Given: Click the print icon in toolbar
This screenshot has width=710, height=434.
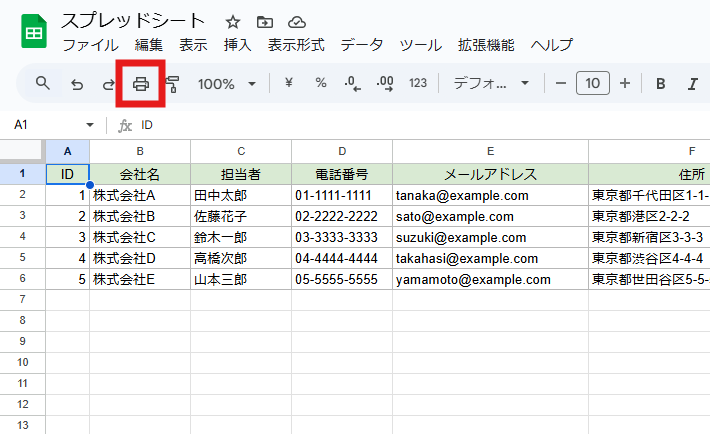Looking at the screenshot, I should [x=141, y=84].
